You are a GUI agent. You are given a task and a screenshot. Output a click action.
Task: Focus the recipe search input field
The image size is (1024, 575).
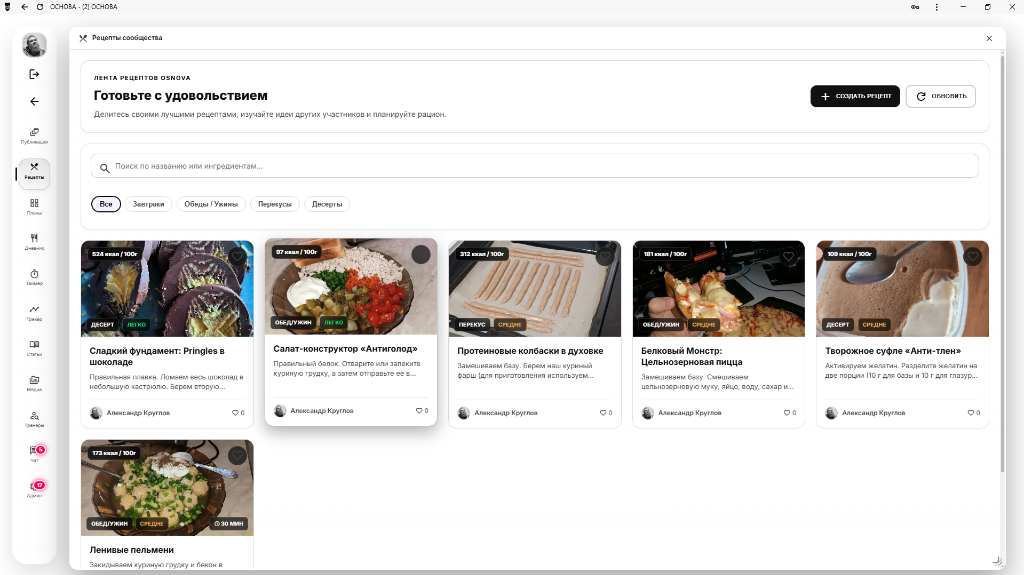coord(535,166)
